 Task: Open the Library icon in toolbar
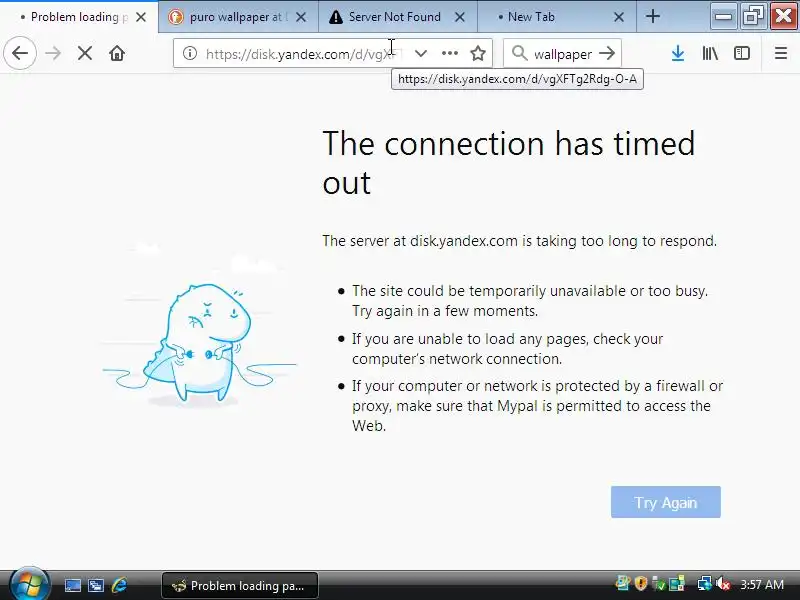point(710,53)
